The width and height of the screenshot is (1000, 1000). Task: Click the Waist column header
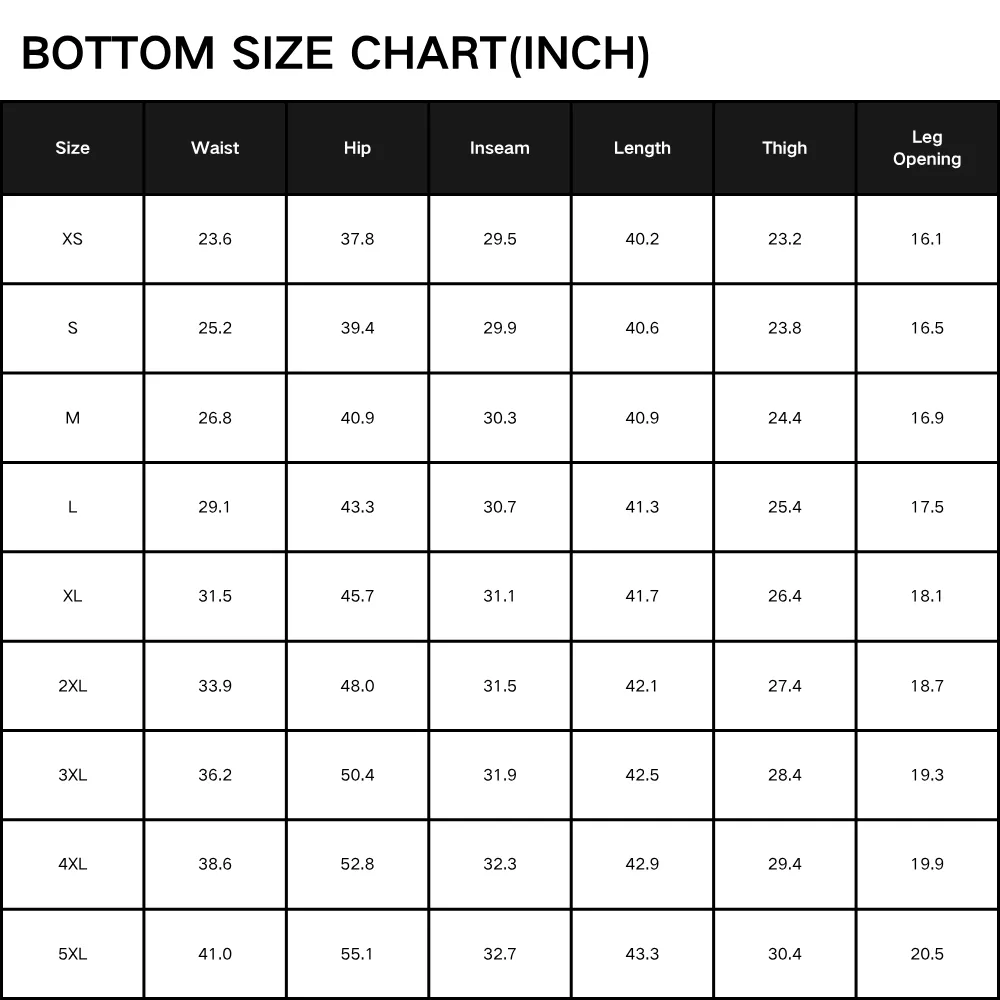point(215,148)
